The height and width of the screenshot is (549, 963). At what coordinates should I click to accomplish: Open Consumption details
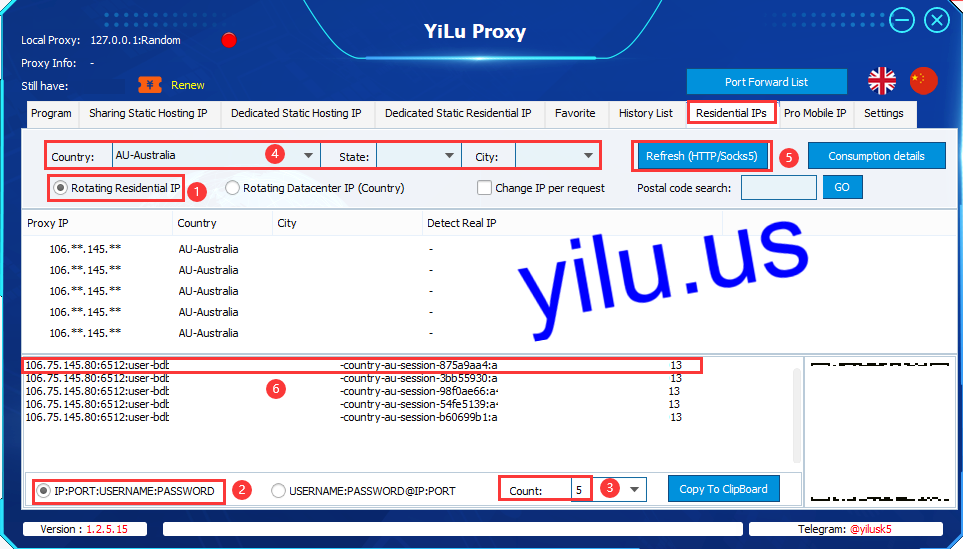pos(876,156)
